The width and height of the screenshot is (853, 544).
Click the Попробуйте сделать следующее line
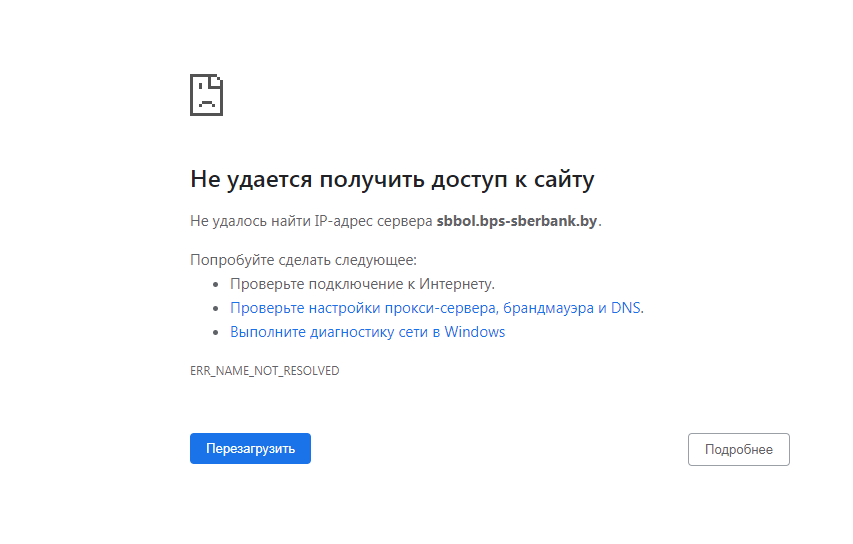[303, 260]
